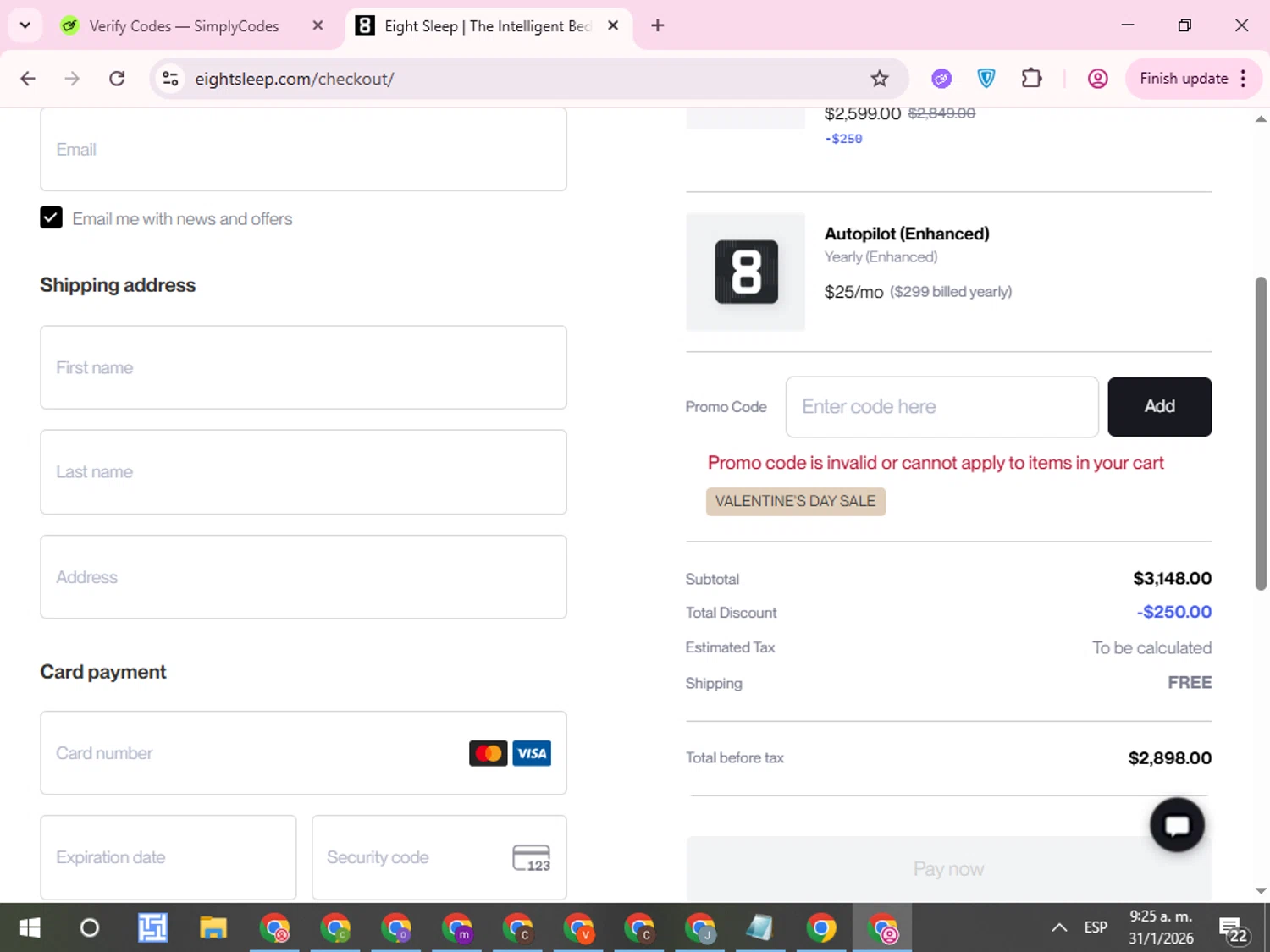
Task: Focus the Last name field
Action: pyautogui.click(x=303, y=472)
